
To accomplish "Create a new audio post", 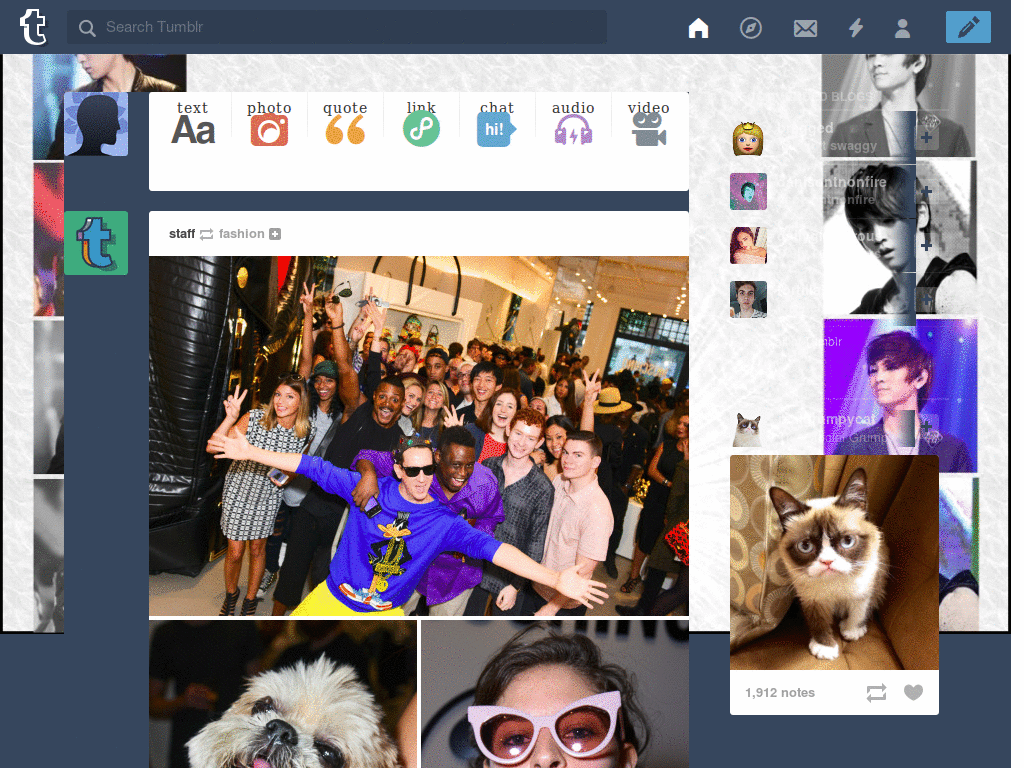I will (x=573, y=123).
